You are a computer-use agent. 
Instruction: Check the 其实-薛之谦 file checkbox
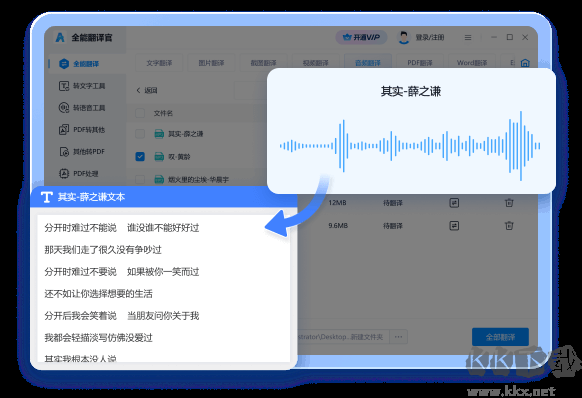pyautogui.click(x=140, y=134)
